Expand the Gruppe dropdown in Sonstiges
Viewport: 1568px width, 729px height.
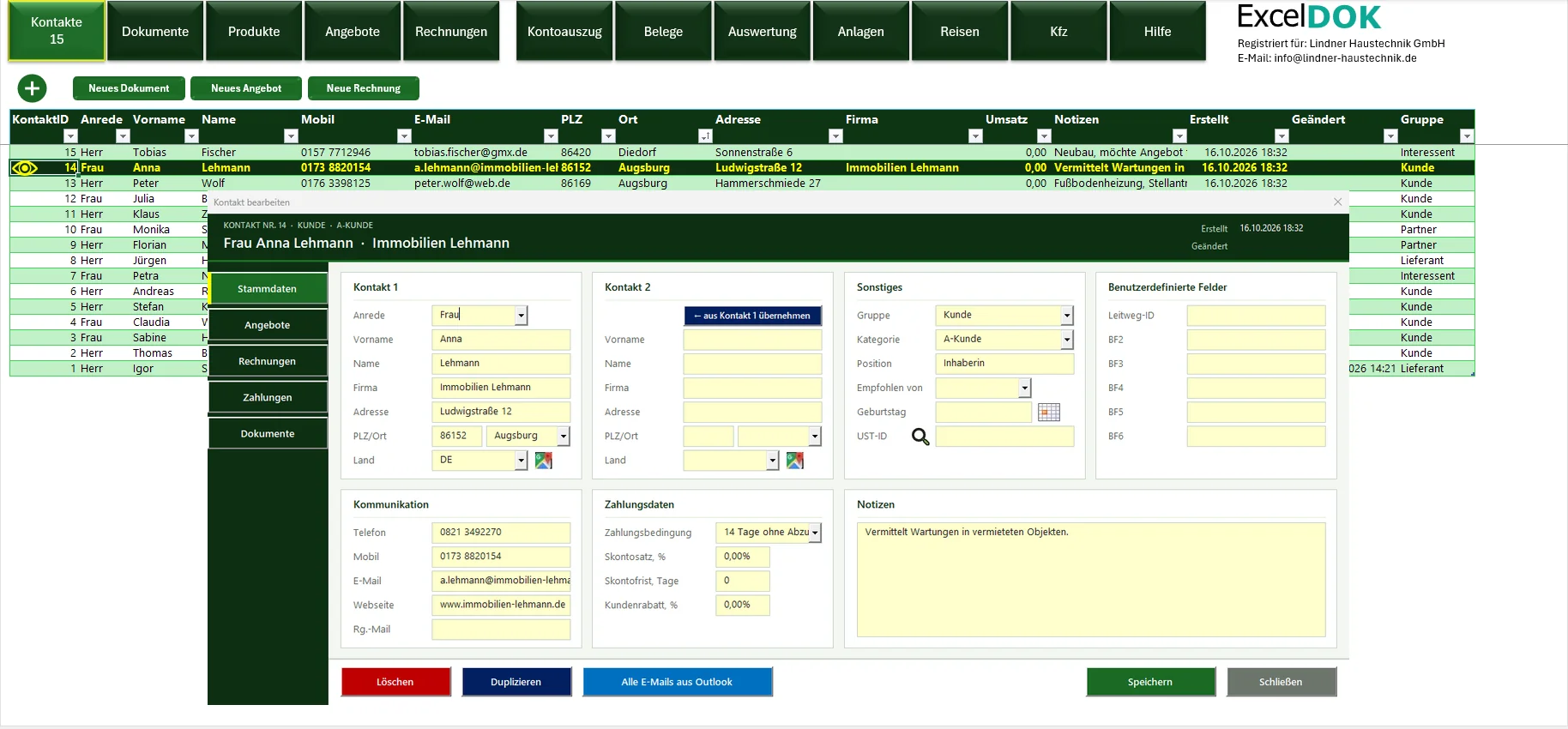pyautogui.click(x=1067, y=316)
